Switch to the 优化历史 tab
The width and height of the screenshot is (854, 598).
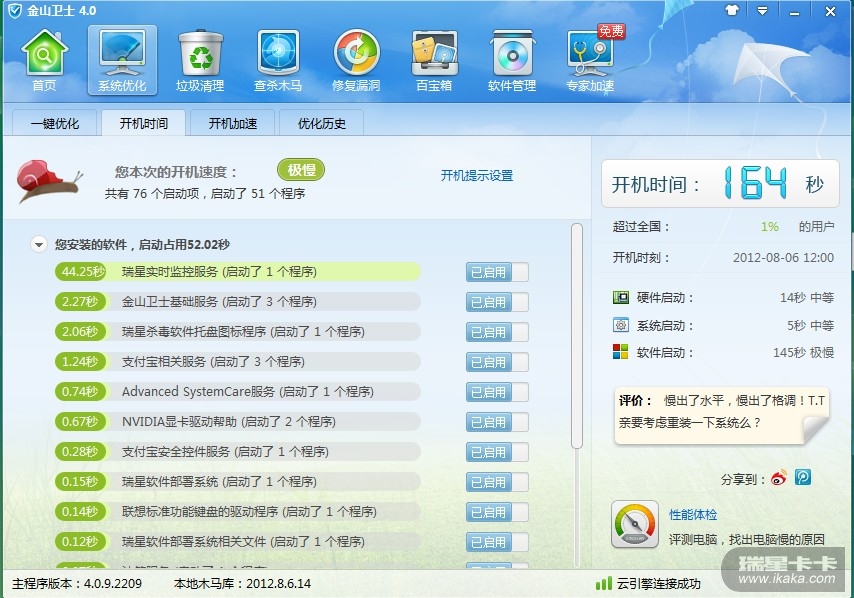[322, 123]
